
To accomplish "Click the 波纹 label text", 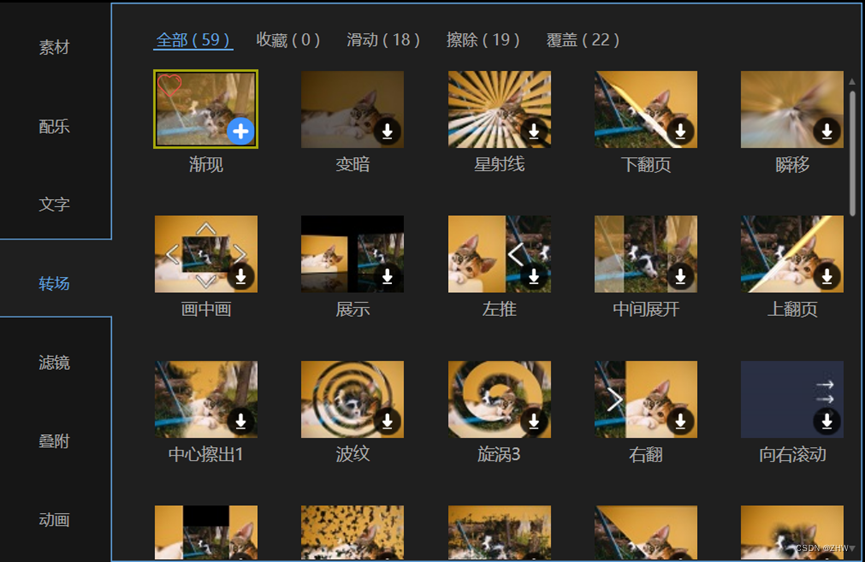I will pos(353,454).
